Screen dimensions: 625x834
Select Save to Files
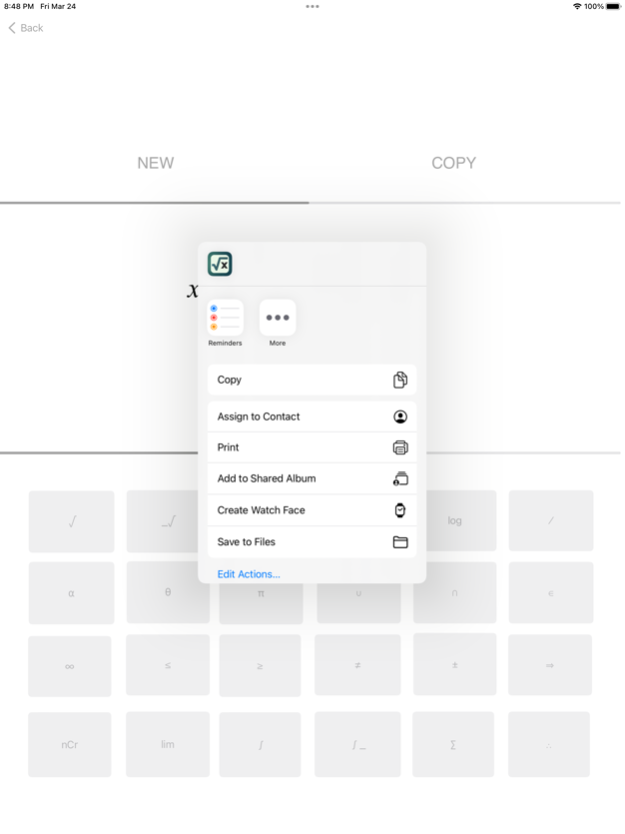[312, 542]
